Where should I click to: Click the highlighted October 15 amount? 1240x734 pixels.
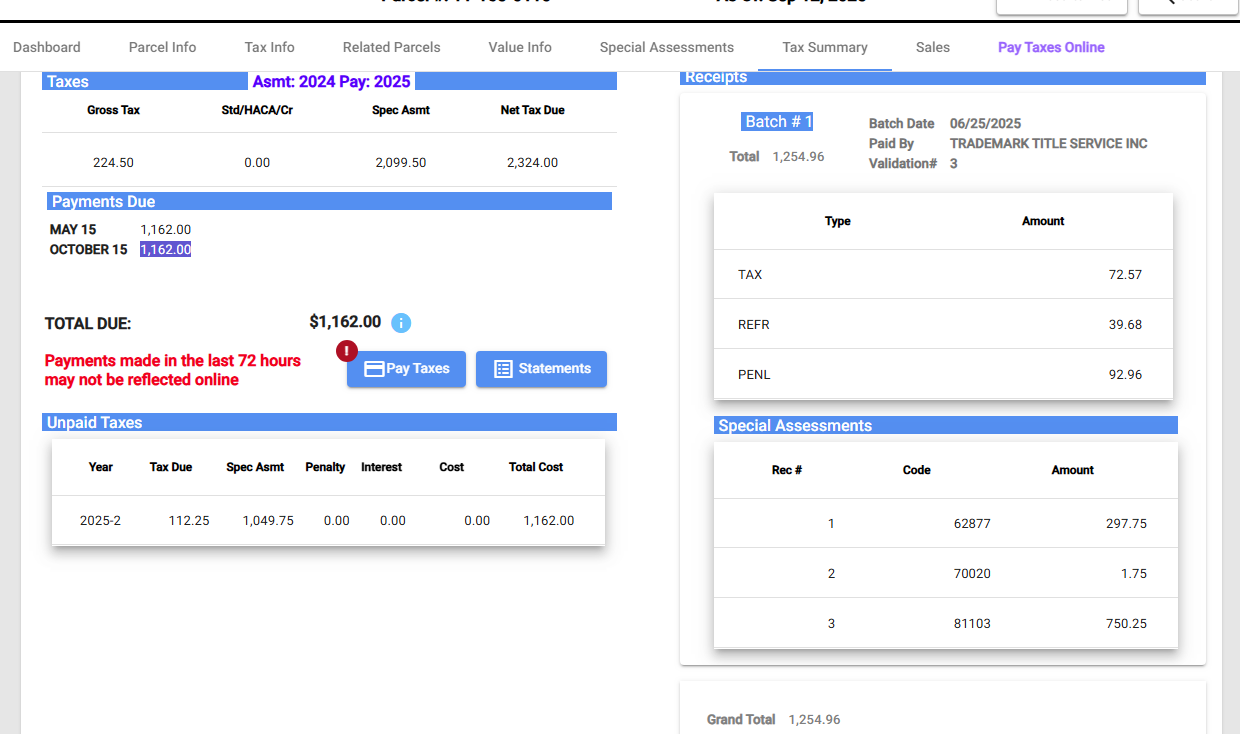[165, 250]
